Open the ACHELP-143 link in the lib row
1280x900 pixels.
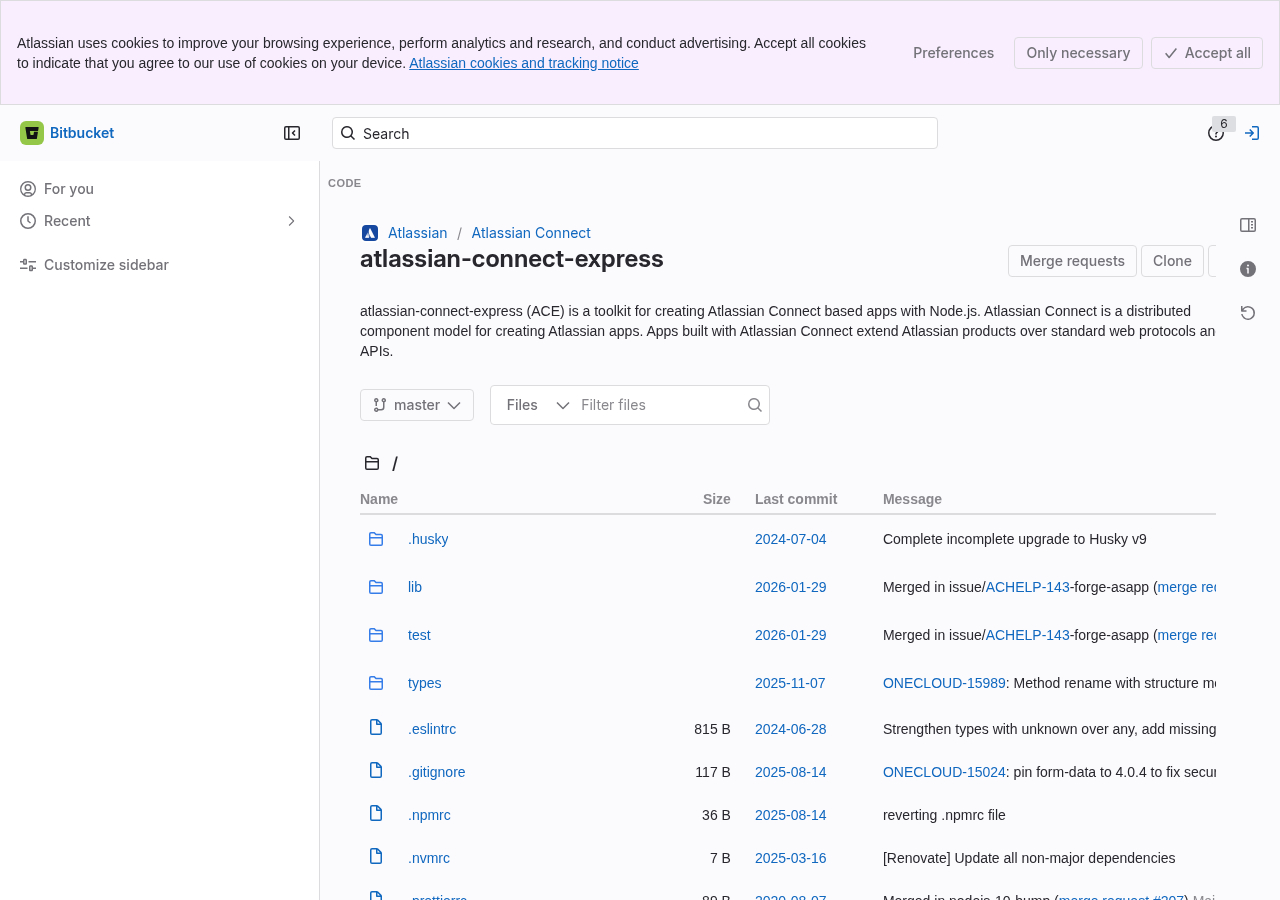pyautogui.click(x=1028, y=587)
